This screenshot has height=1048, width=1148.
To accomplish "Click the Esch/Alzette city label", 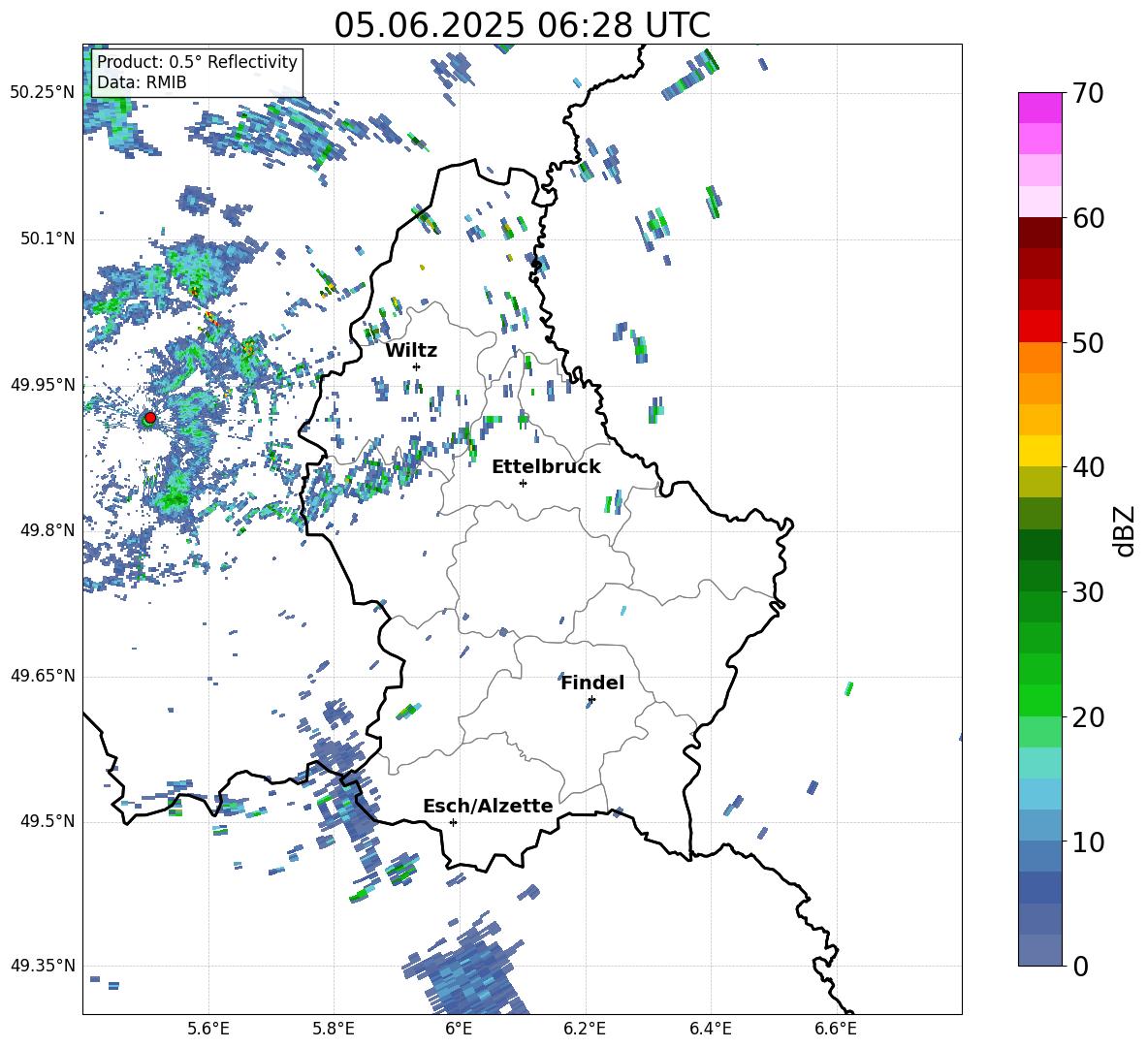I will tap(488, 806).
